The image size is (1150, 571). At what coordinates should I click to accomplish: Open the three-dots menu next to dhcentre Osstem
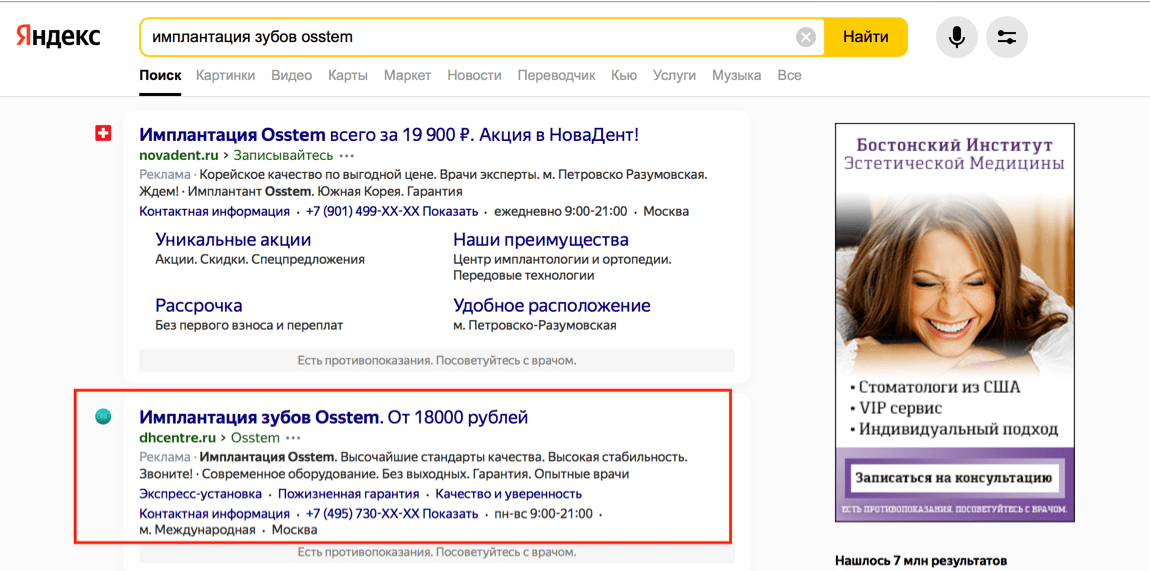coord(293,438)
